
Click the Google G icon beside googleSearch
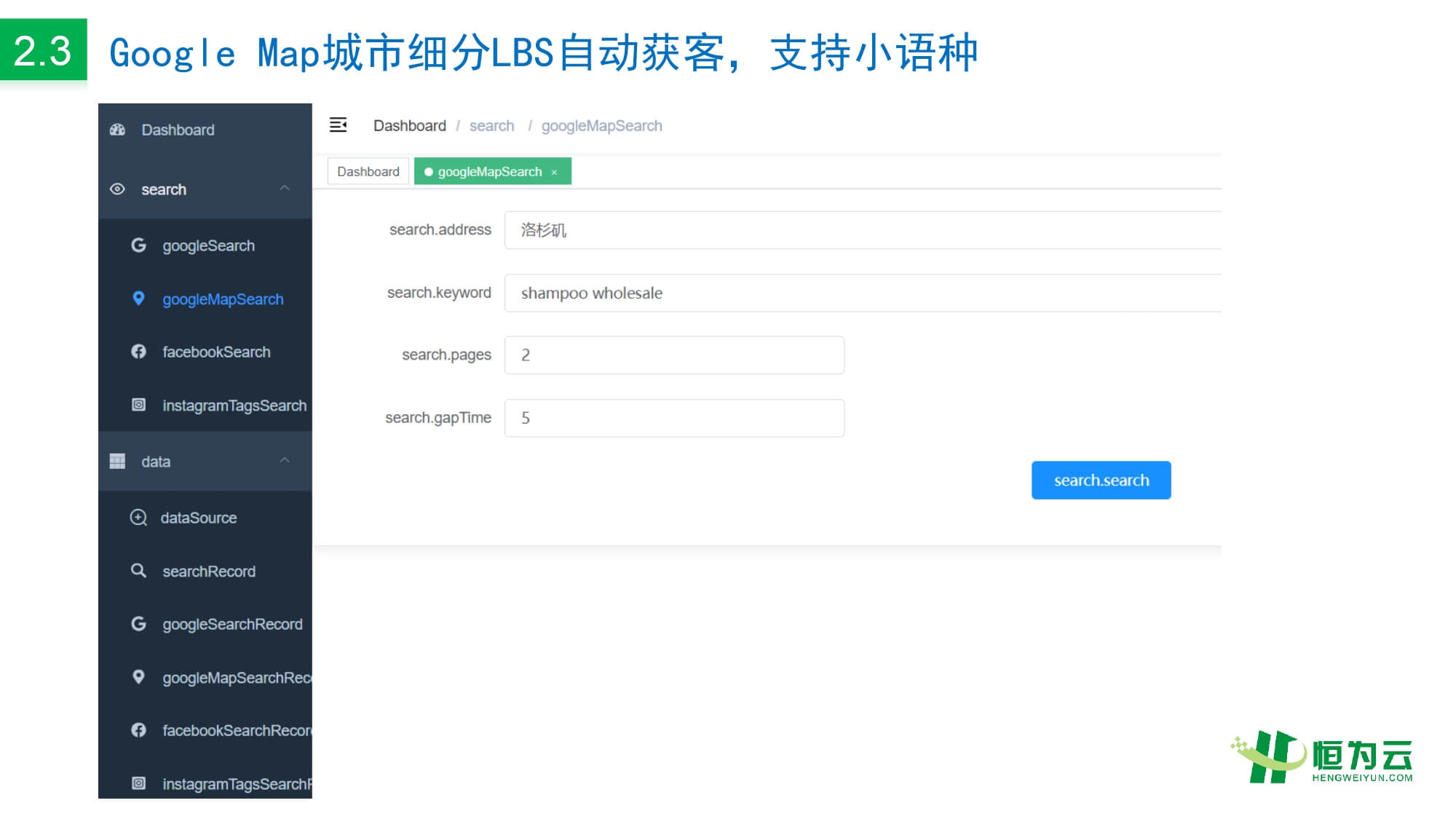coord(138,245)
